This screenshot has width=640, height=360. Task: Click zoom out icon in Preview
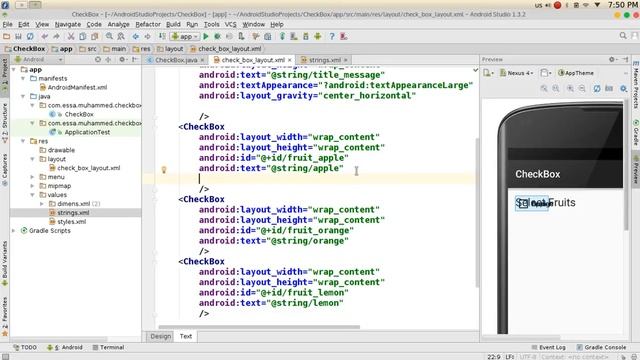tap(582, 88)
